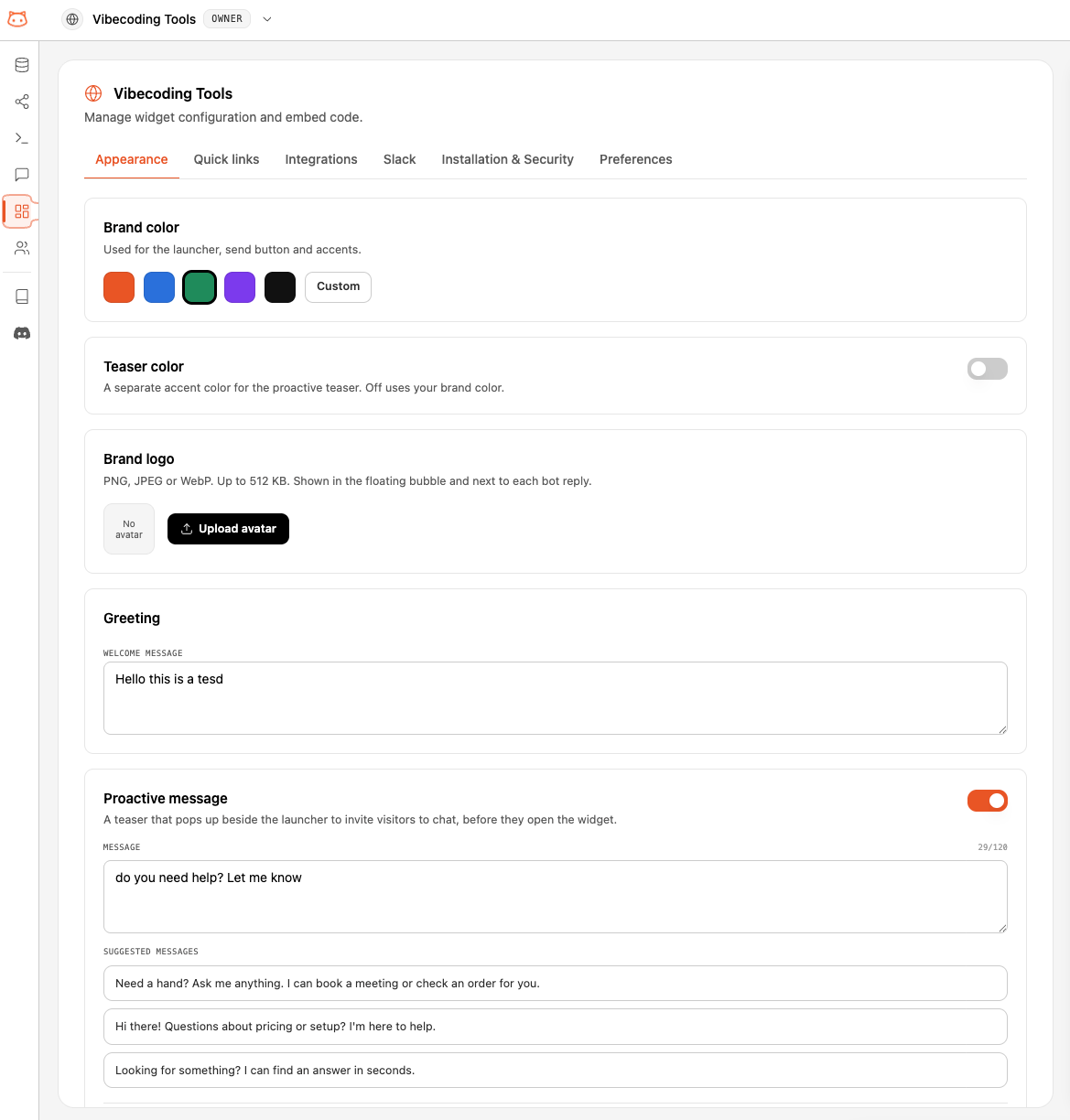Choose the black brand color swatch
The height and width of the screenshot is (1120, 1070).
(280, 287)
